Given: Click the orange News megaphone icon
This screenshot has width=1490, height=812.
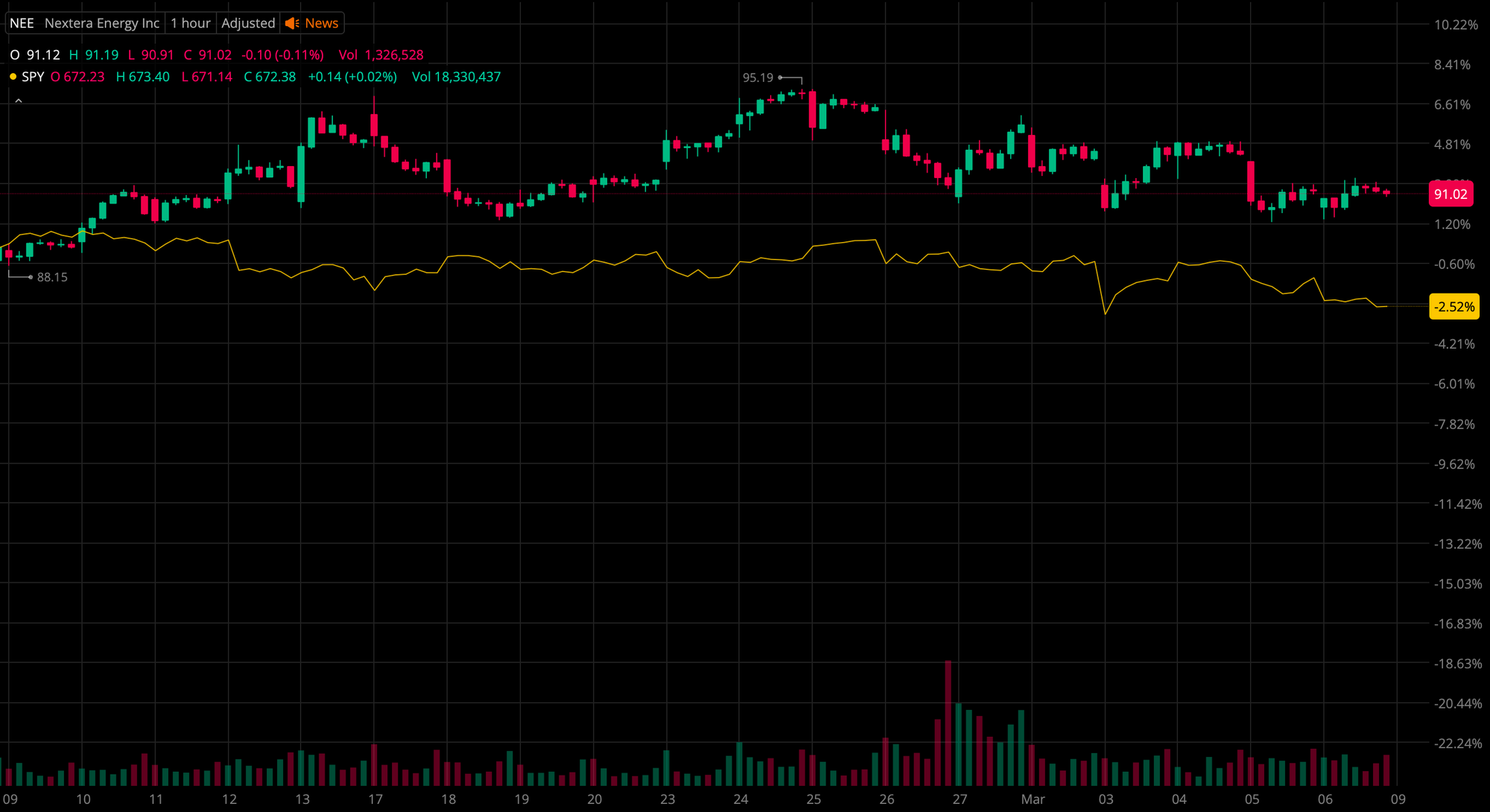Looking at the screenshot, I should coord(292,23).
